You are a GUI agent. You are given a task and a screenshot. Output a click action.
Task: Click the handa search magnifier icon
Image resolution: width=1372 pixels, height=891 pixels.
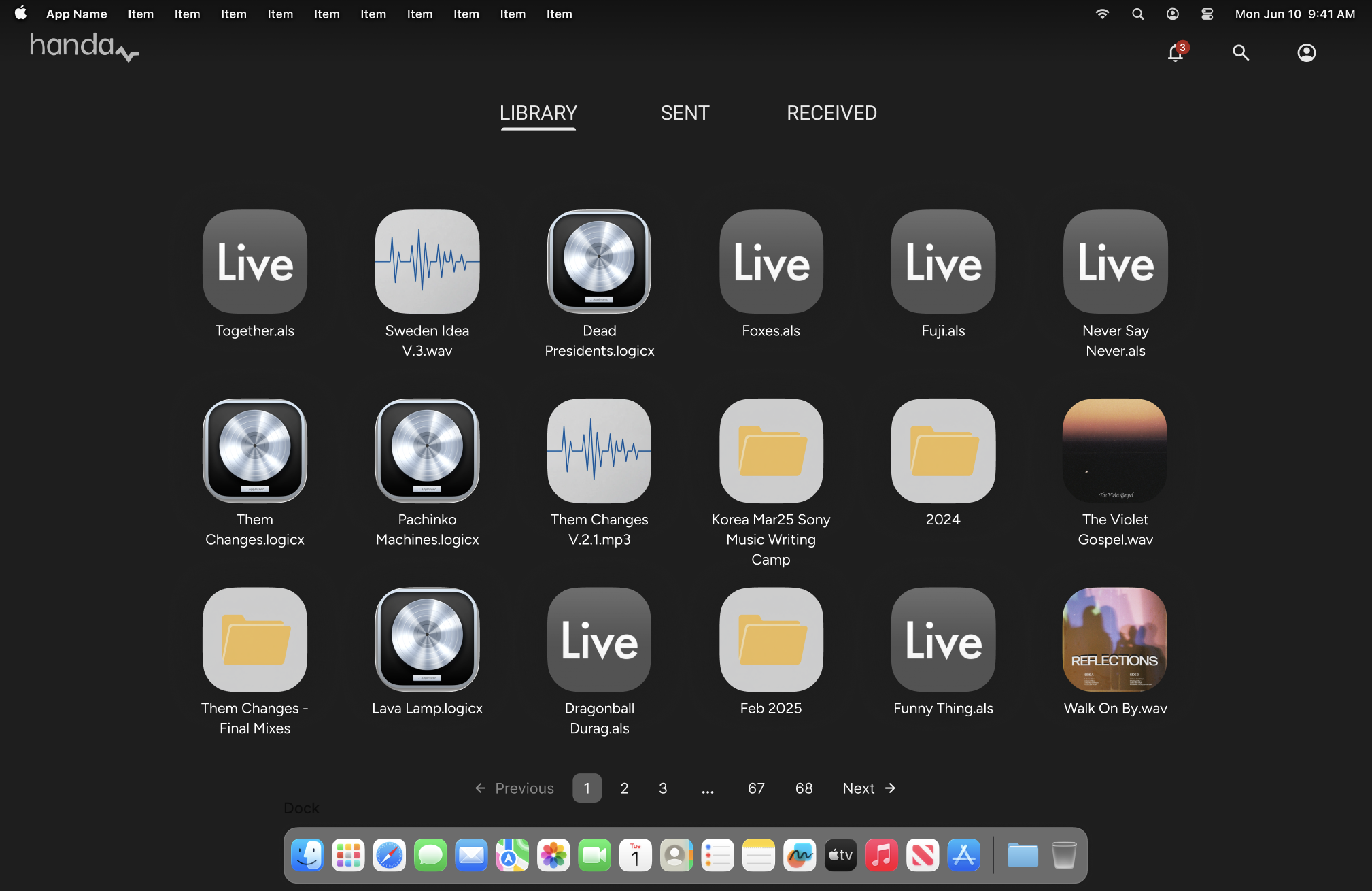pyautogui.click(x=1241, y=53)
